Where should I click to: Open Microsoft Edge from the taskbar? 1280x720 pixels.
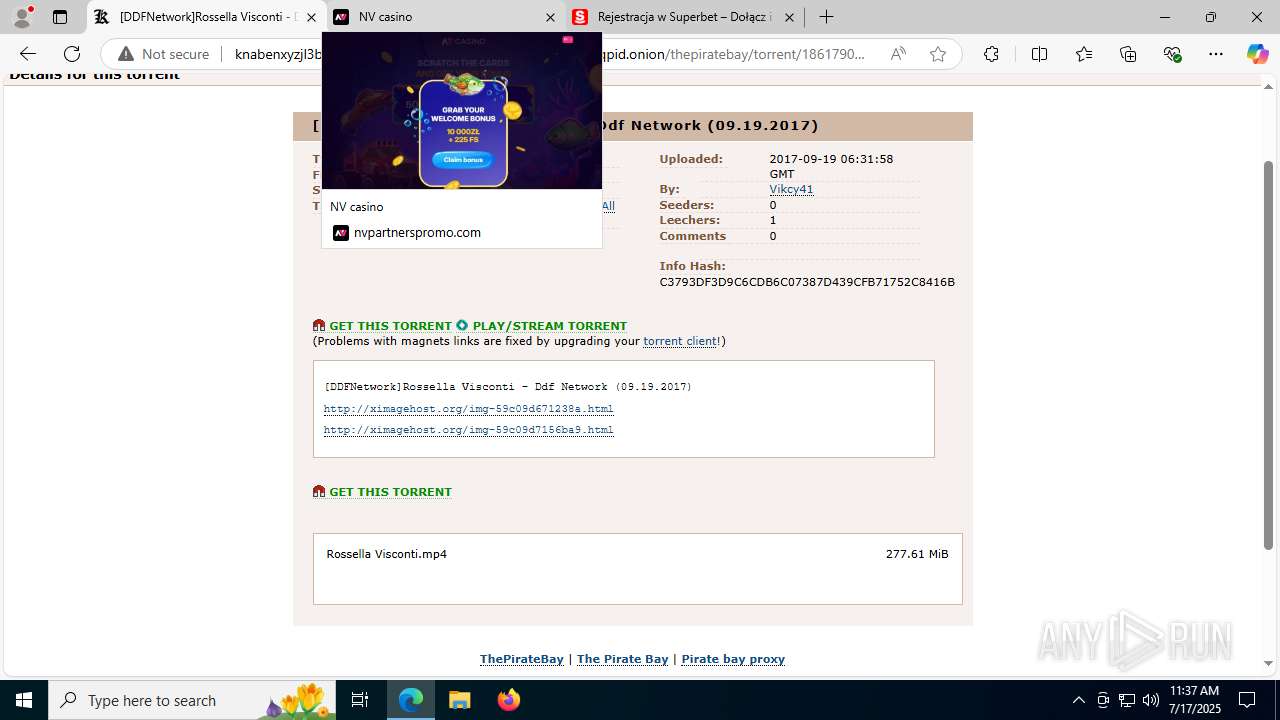tap(411, 700)
